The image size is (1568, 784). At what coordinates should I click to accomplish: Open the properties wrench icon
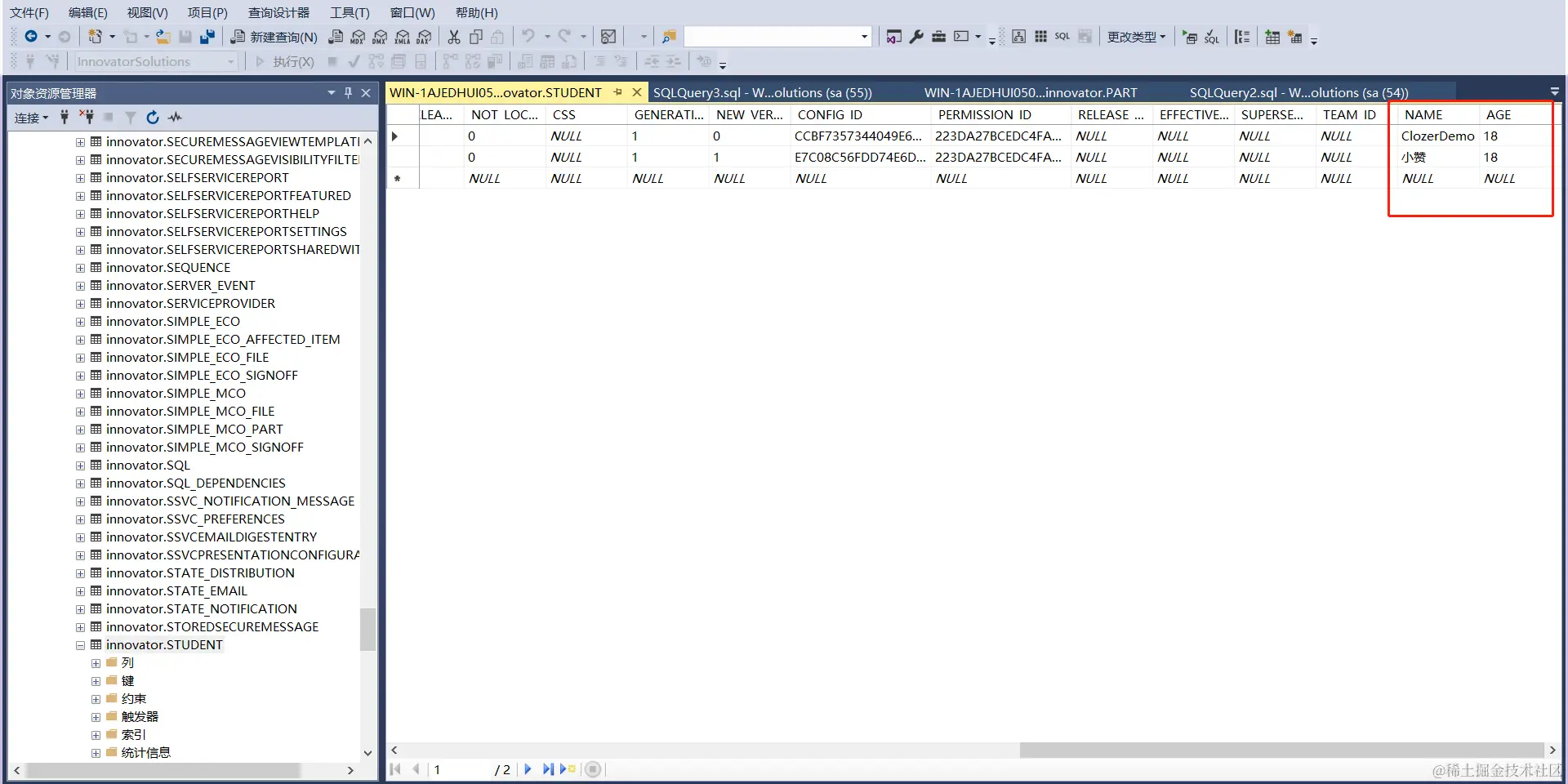(916, 36)
